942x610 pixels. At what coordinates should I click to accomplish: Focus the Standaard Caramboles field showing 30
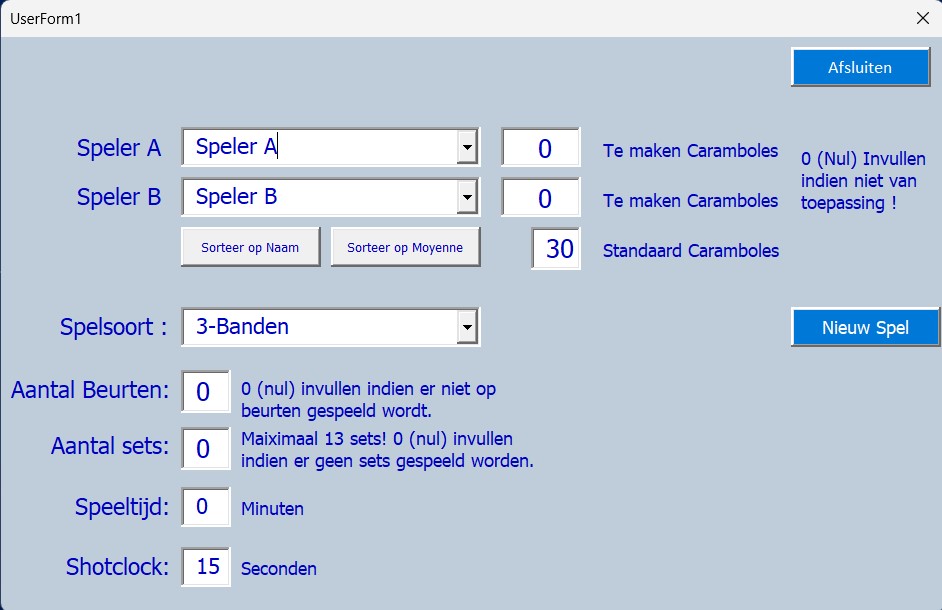[556, 249]
